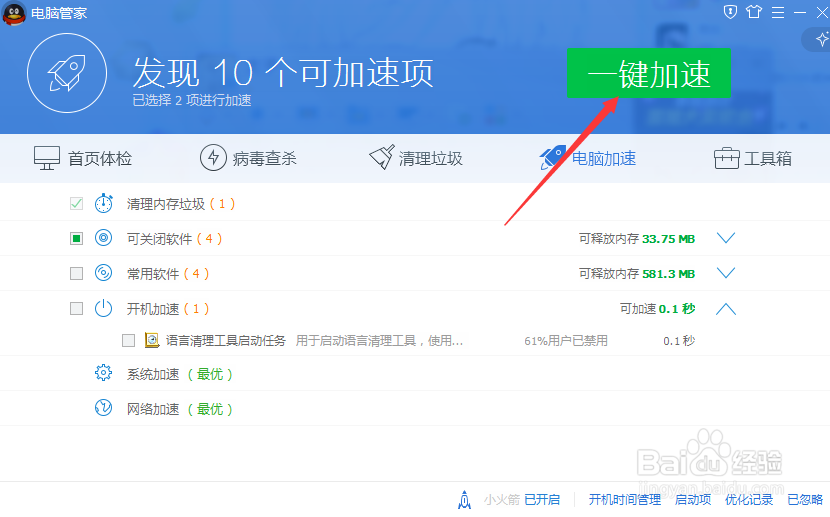Click the sparkle star icon at right edge
The height and width of the screenshot is (517, 830).
click(822, 40)
